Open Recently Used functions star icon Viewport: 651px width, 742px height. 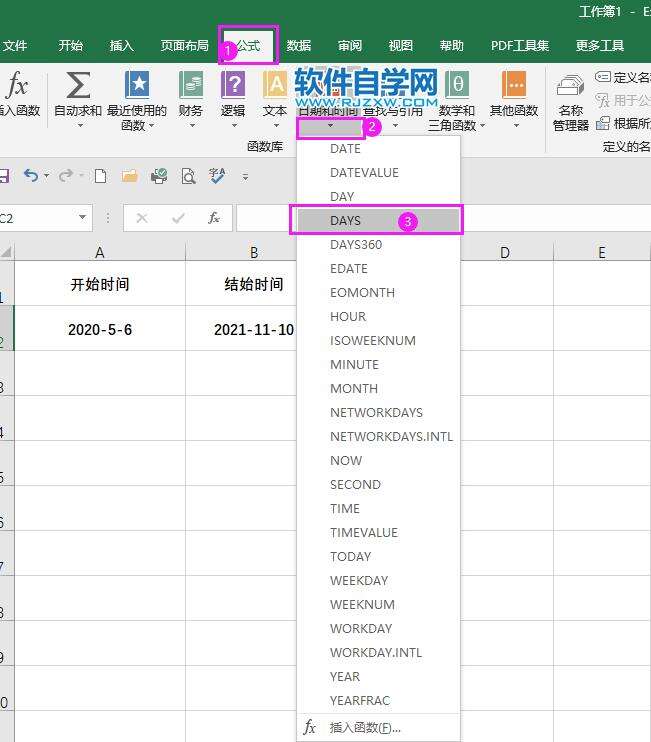click(x=137, y=85)
